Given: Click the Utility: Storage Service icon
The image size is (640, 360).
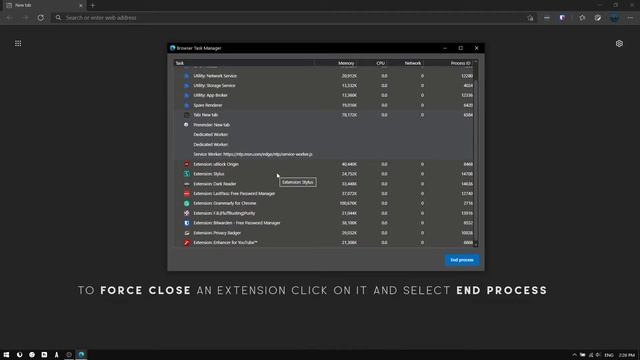Looking at the screenshot, I should tap(187, 86).
